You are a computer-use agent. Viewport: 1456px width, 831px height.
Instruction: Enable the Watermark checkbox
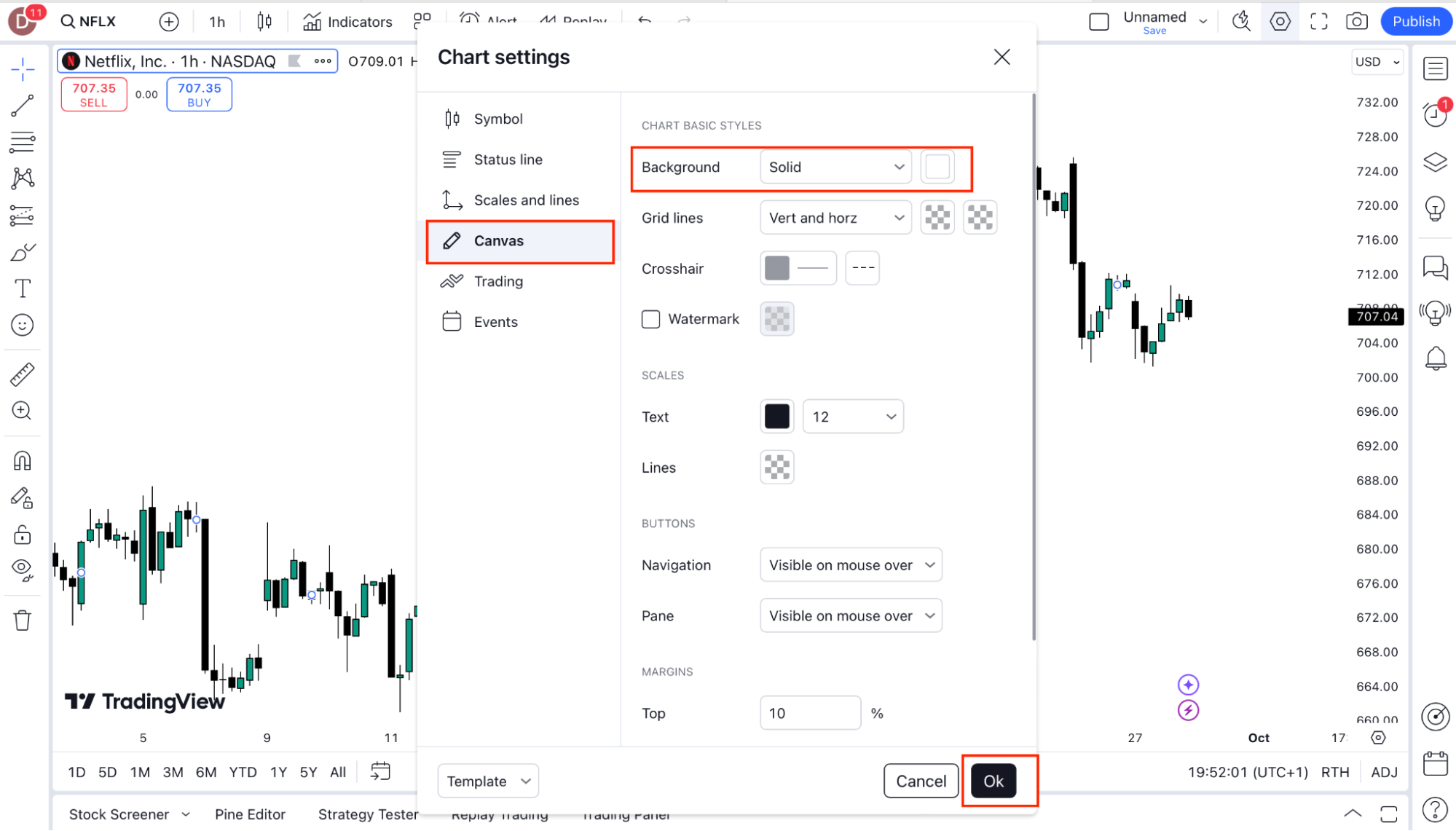(650, 319)
